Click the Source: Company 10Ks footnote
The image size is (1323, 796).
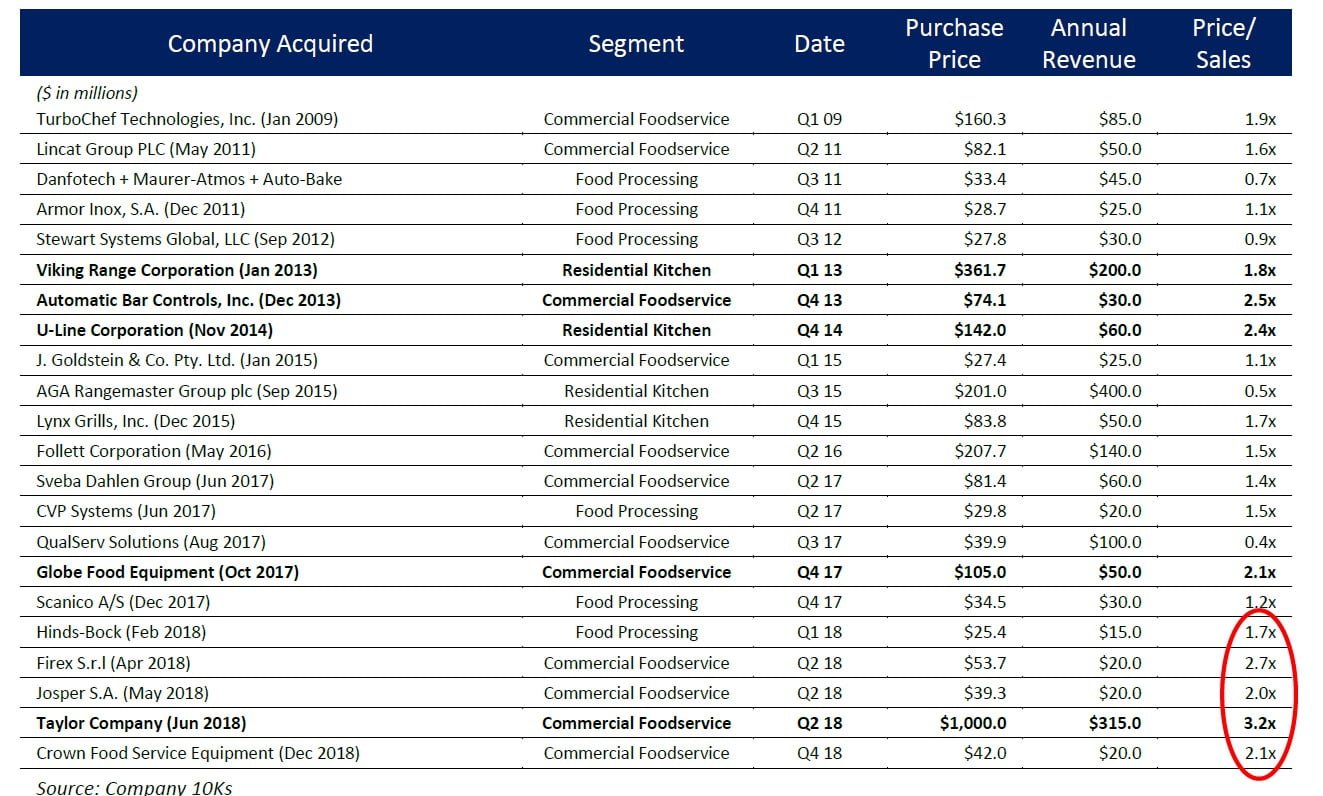click(x=134, y=787)
